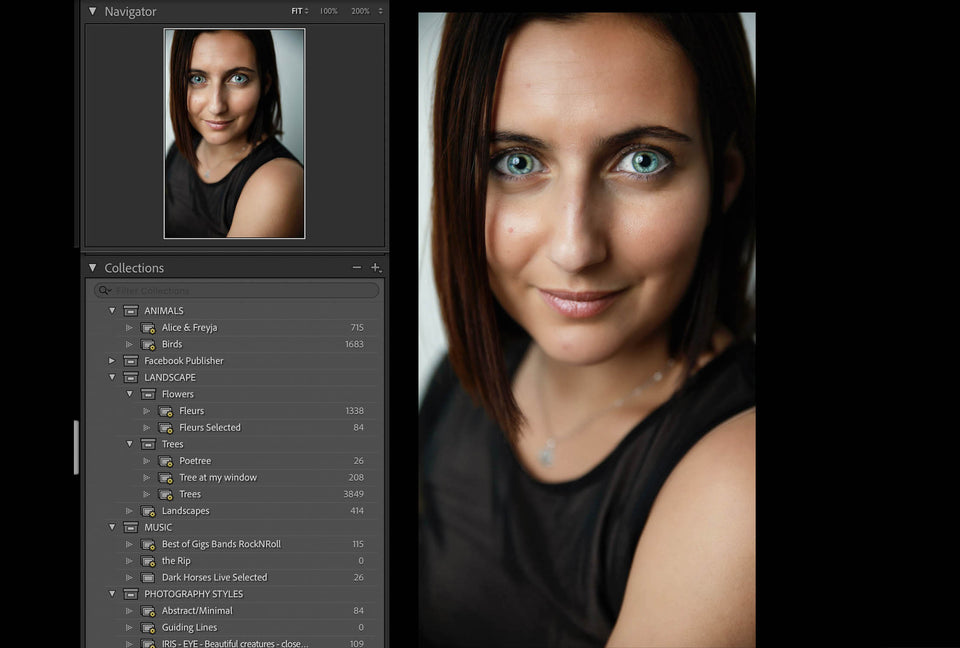The width and height of the screenshot is (960, 648).
Task: Expand the Facebook Publisher collection set
Action: (x=112, y=361)
